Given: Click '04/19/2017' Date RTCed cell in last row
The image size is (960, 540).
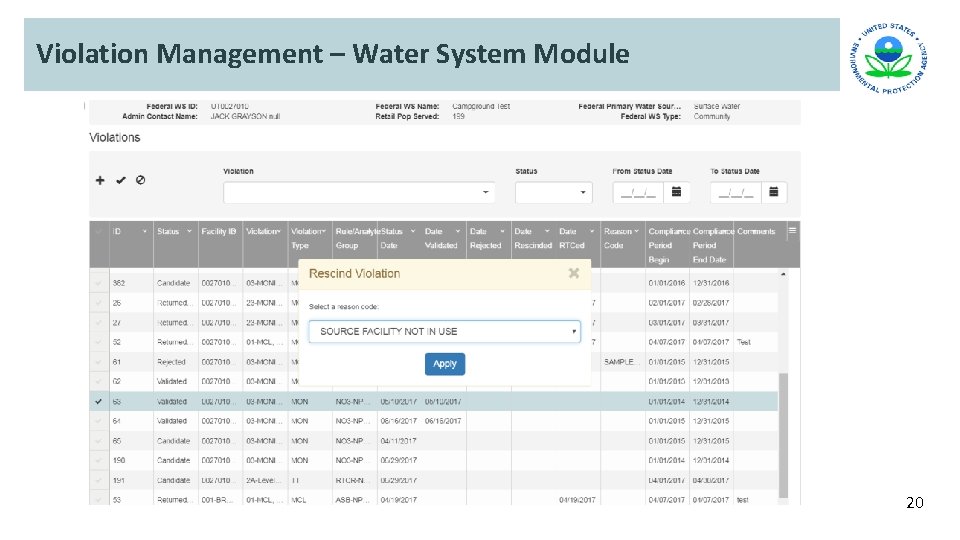Looking at the screenshot, I should click(577, 500).
